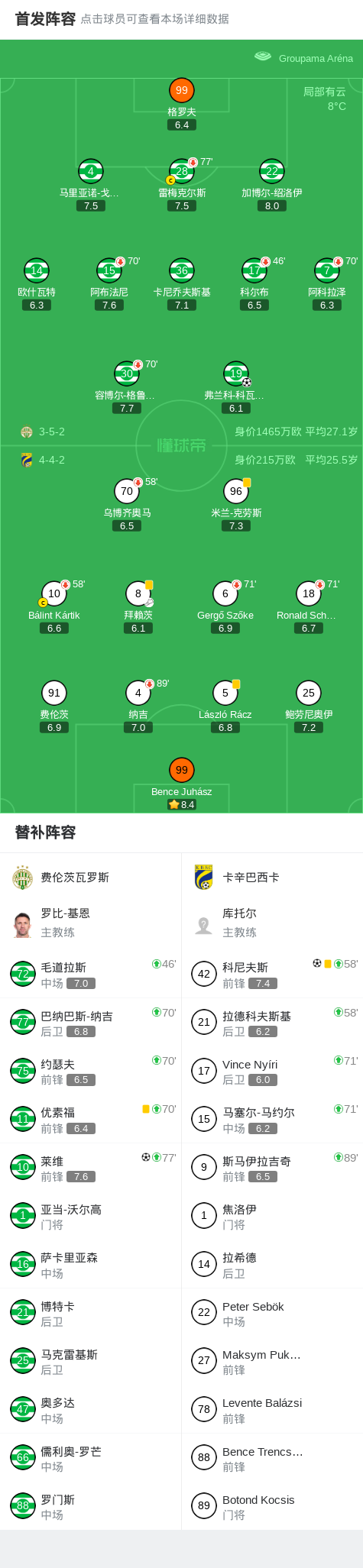Open 加博尔-绍洛伊 number 22 player details
Viewport: 363px width, 1568px height.
click(272, 171)
